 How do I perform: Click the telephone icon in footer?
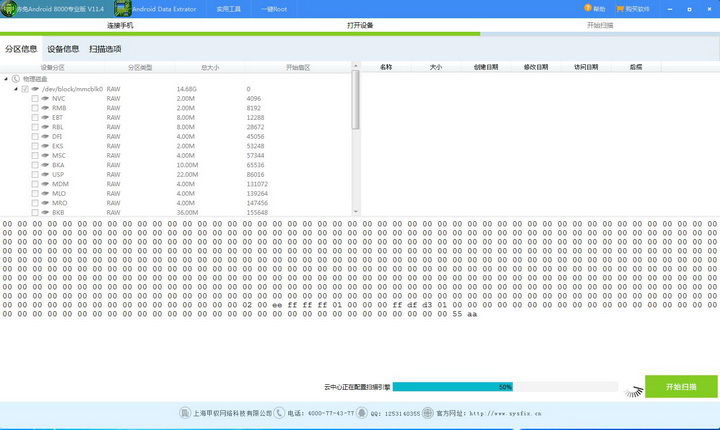[279, 413]
